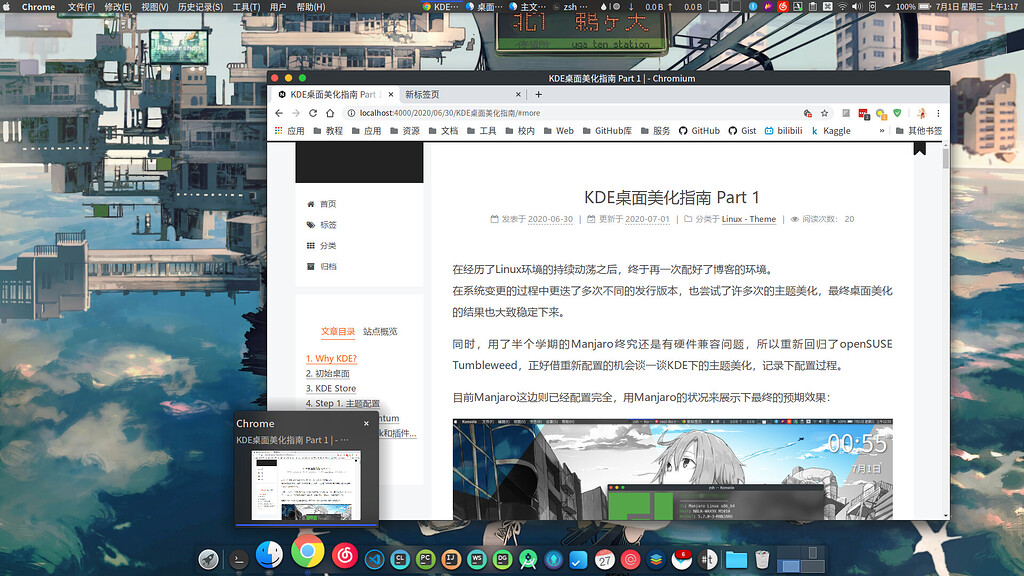The width and height of the screenshot is (1024, 576).
Task: Launch VS Code from the dock
Action: 373,559
